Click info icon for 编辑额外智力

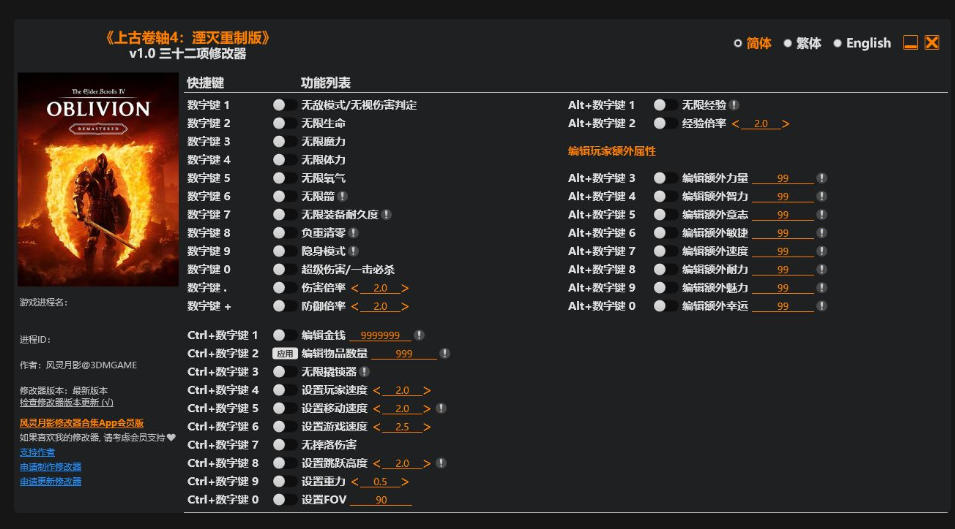click(x=822, y=196)
